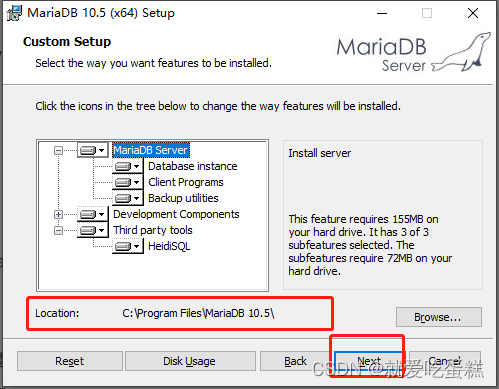The image size is (499, 389).
Task: Select the Backup utilities tree item
Action: 183,198
